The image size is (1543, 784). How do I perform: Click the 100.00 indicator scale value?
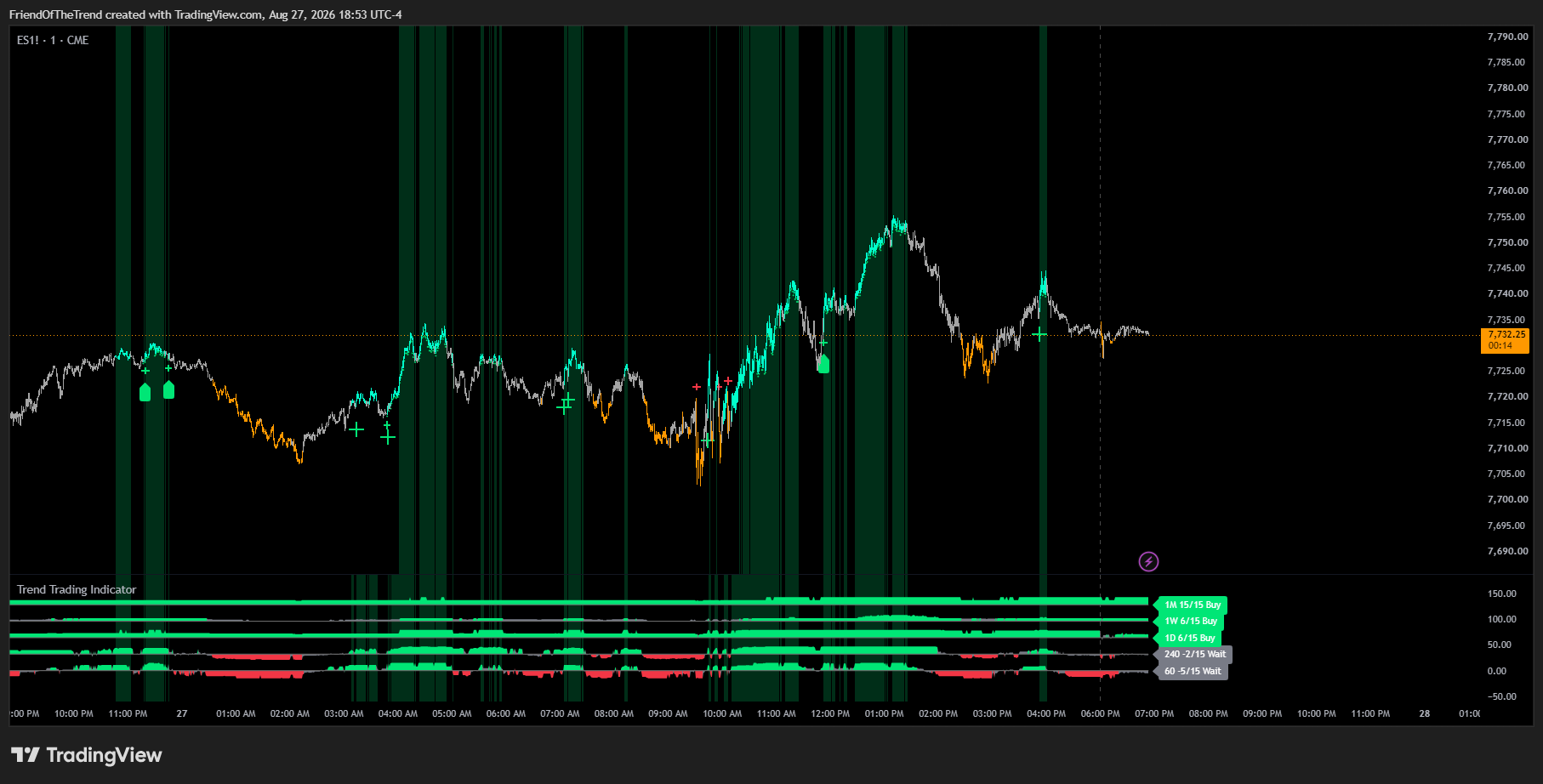coord(1501,619)
